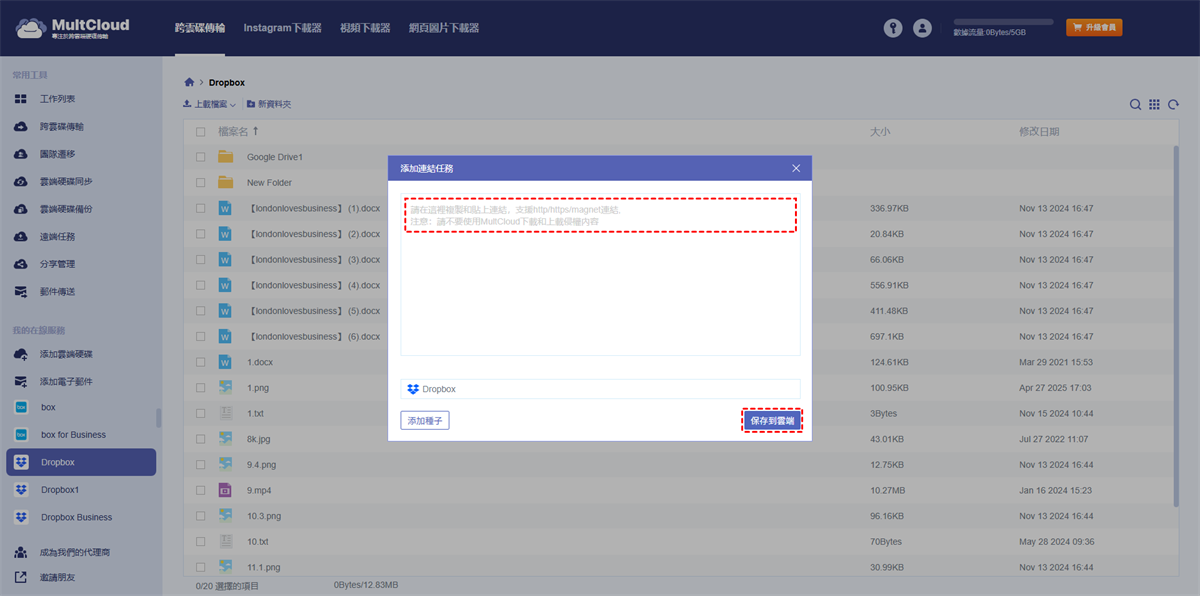The width and height of the screenshot is (1200, 596).
Task: Check the (1).docx file checkbox
Action: 201,208
